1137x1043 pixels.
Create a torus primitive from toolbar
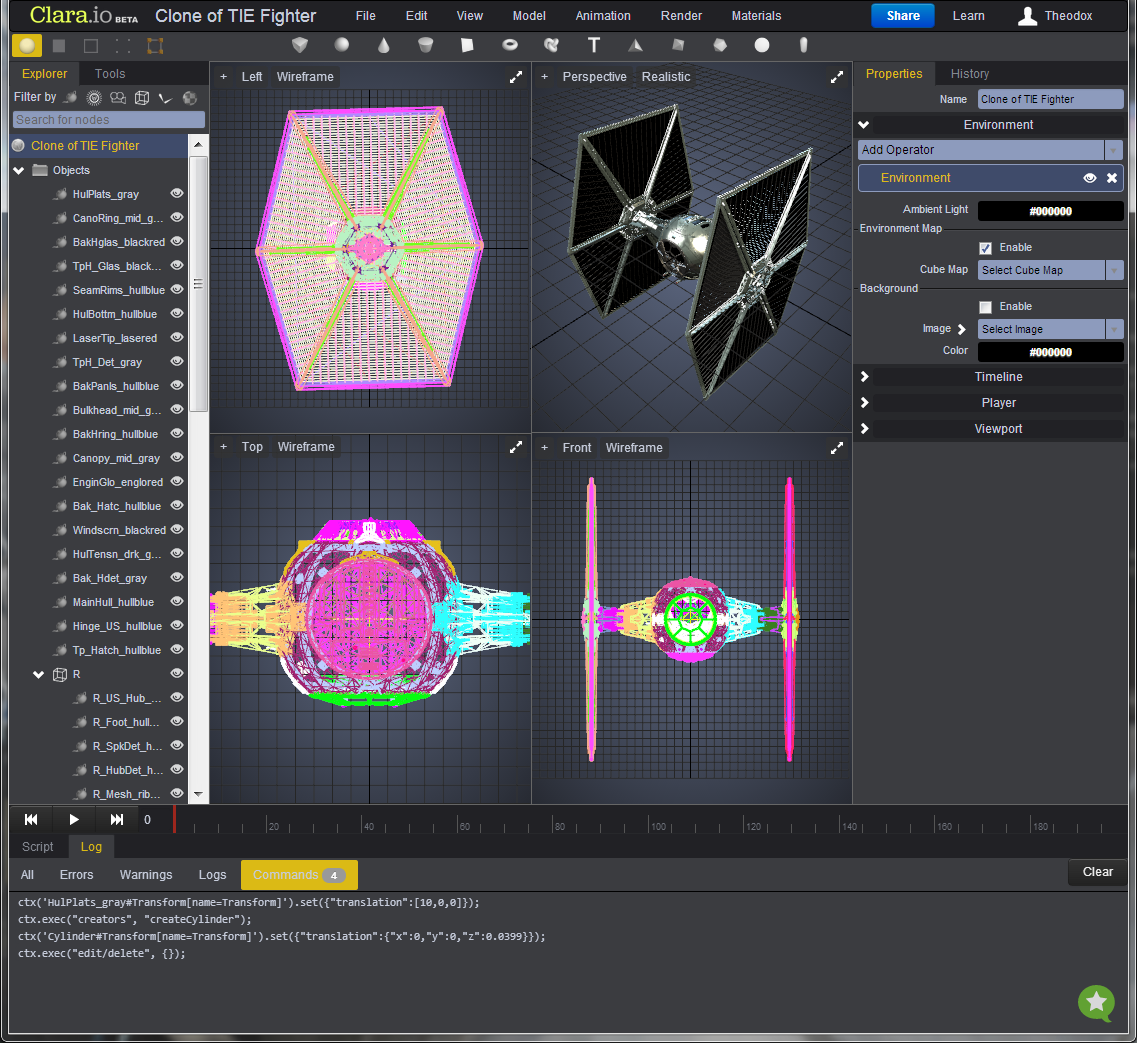click(x=510, y=45)
